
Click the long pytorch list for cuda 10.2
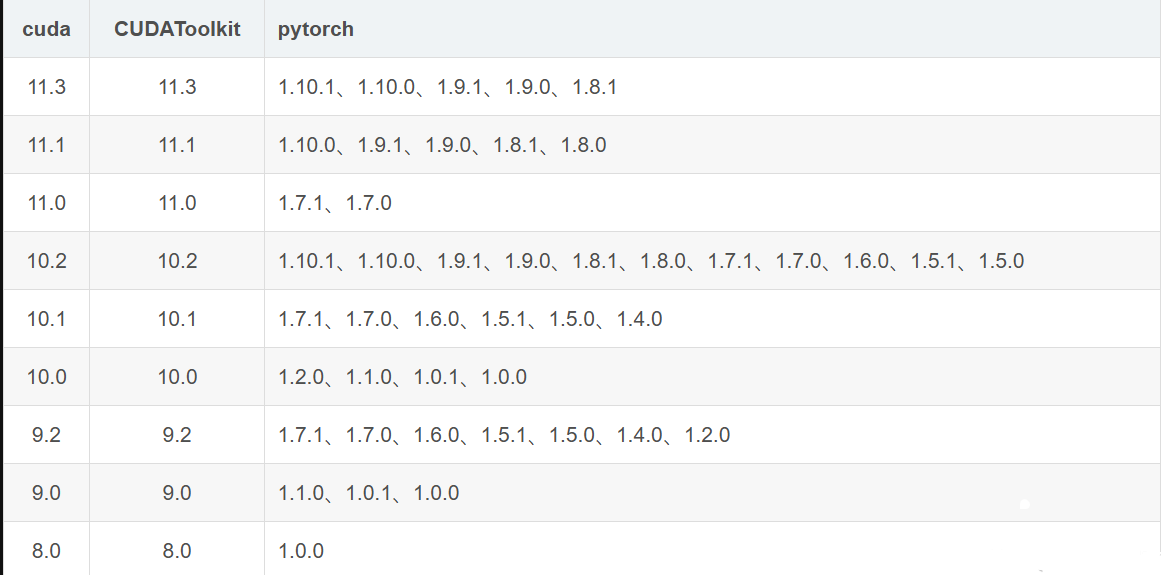pyautogui.click(x=650, y=260)
